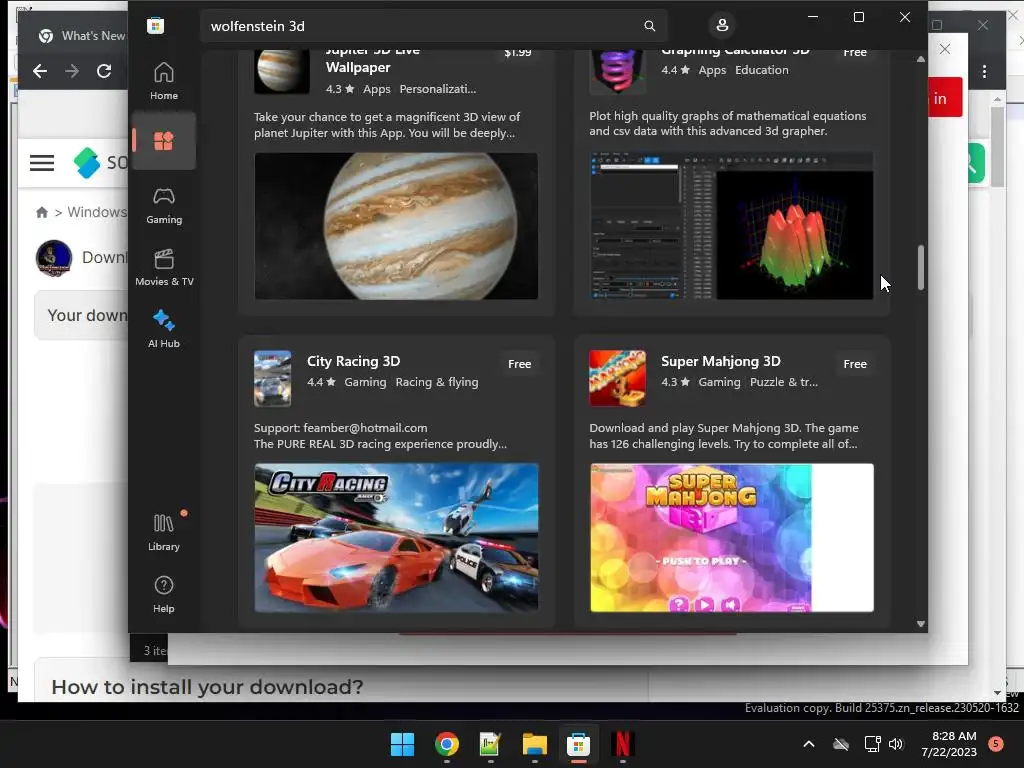
Task: Click the Super Mahjong 3D title
Action: coord(720,361)
